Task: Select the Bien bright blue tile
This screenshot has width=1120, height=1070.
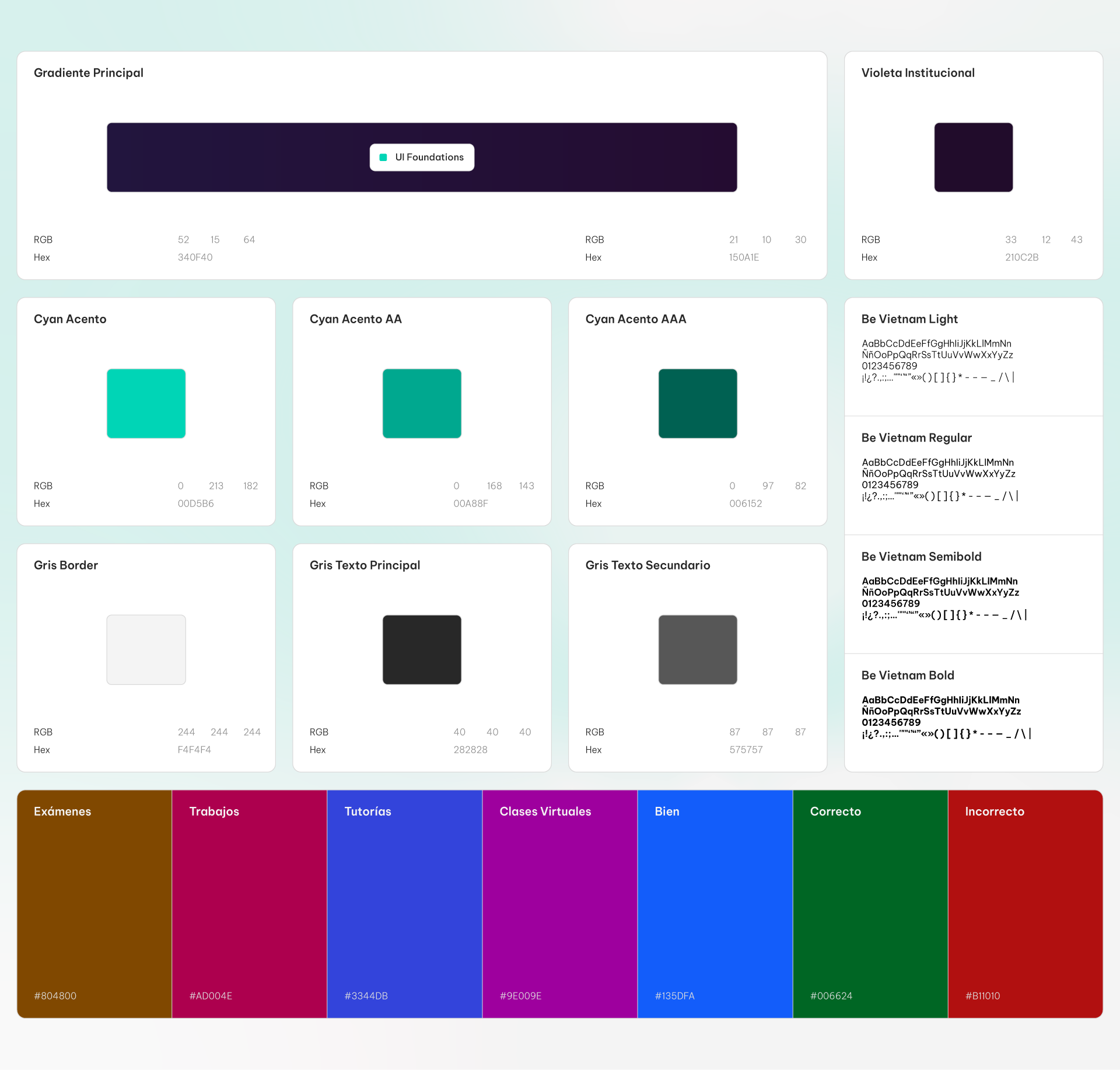Action: click(715, 904)
